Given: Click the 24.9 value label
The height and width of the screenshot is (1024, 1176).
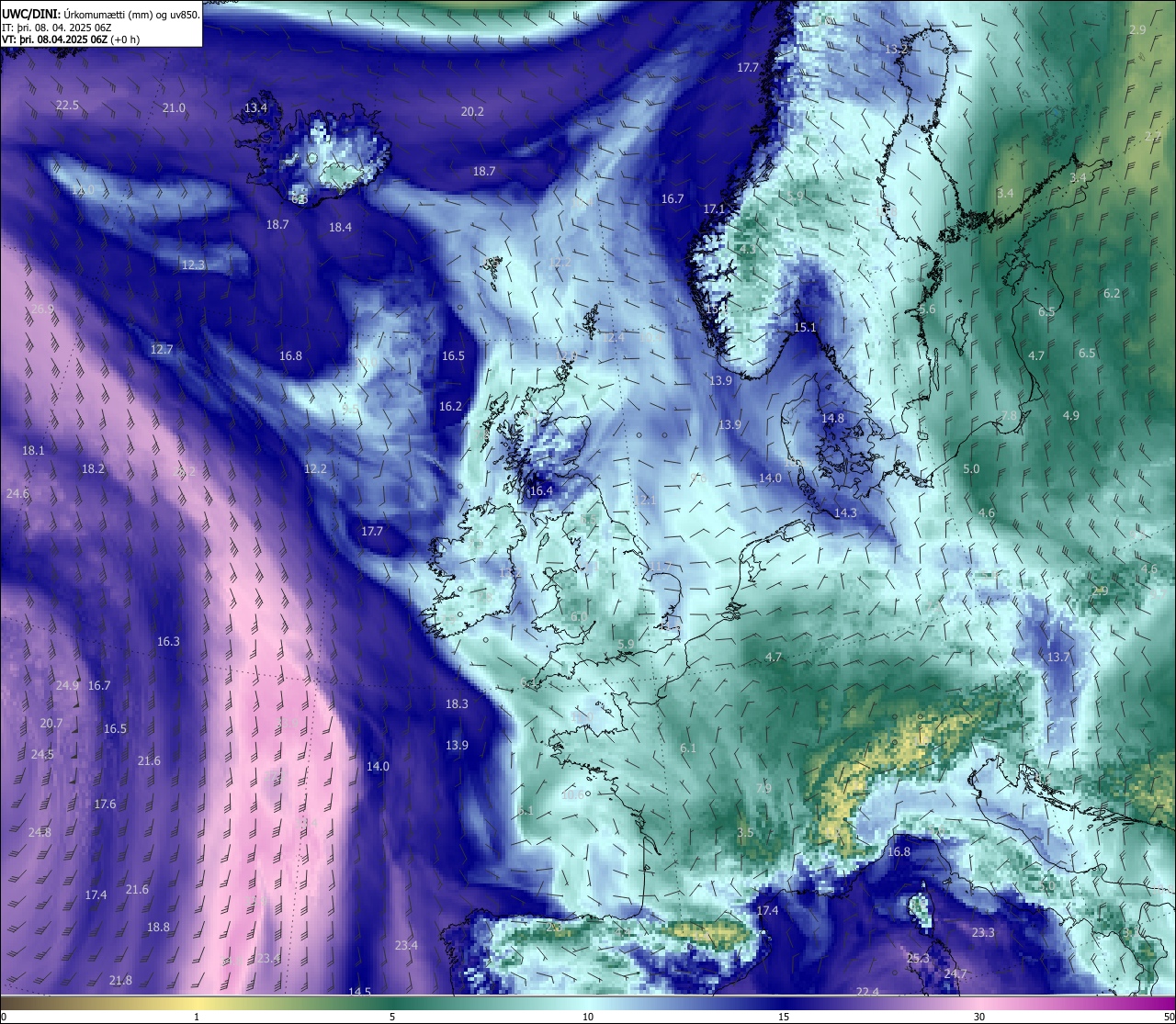Looking at the screenshot, I should click(x=67, y=686).
